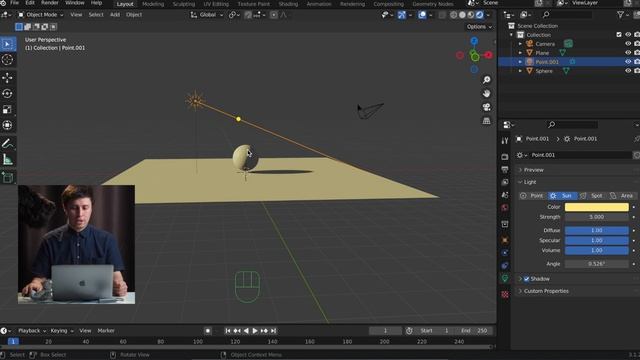Image resolution: width=640 pixels, height=360 pixels.
Task: Expand the Custom Properties panel
Action: 546,291
